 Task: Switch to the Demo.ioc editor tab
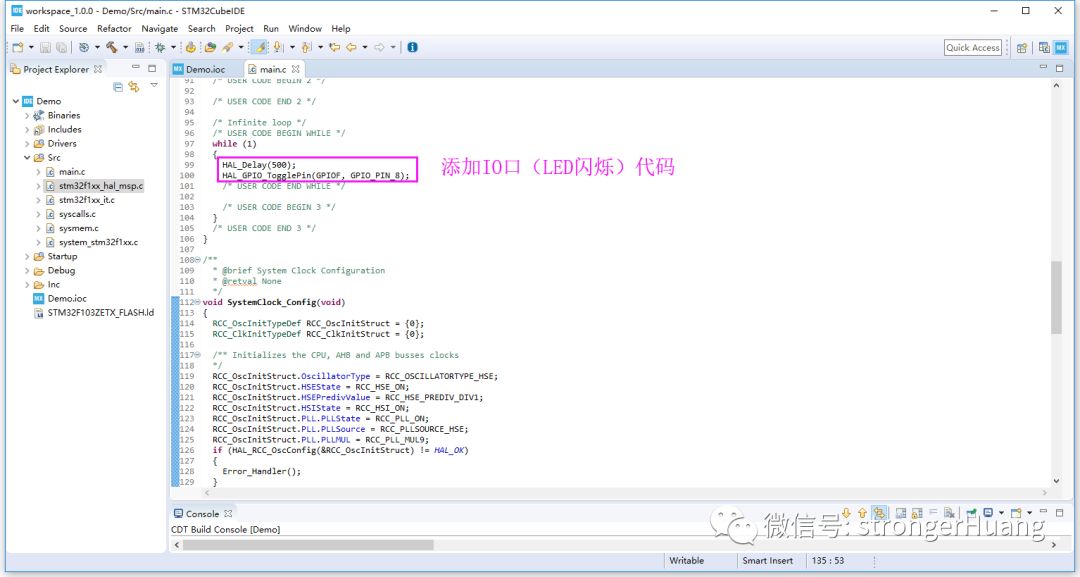tap(205, 69)
